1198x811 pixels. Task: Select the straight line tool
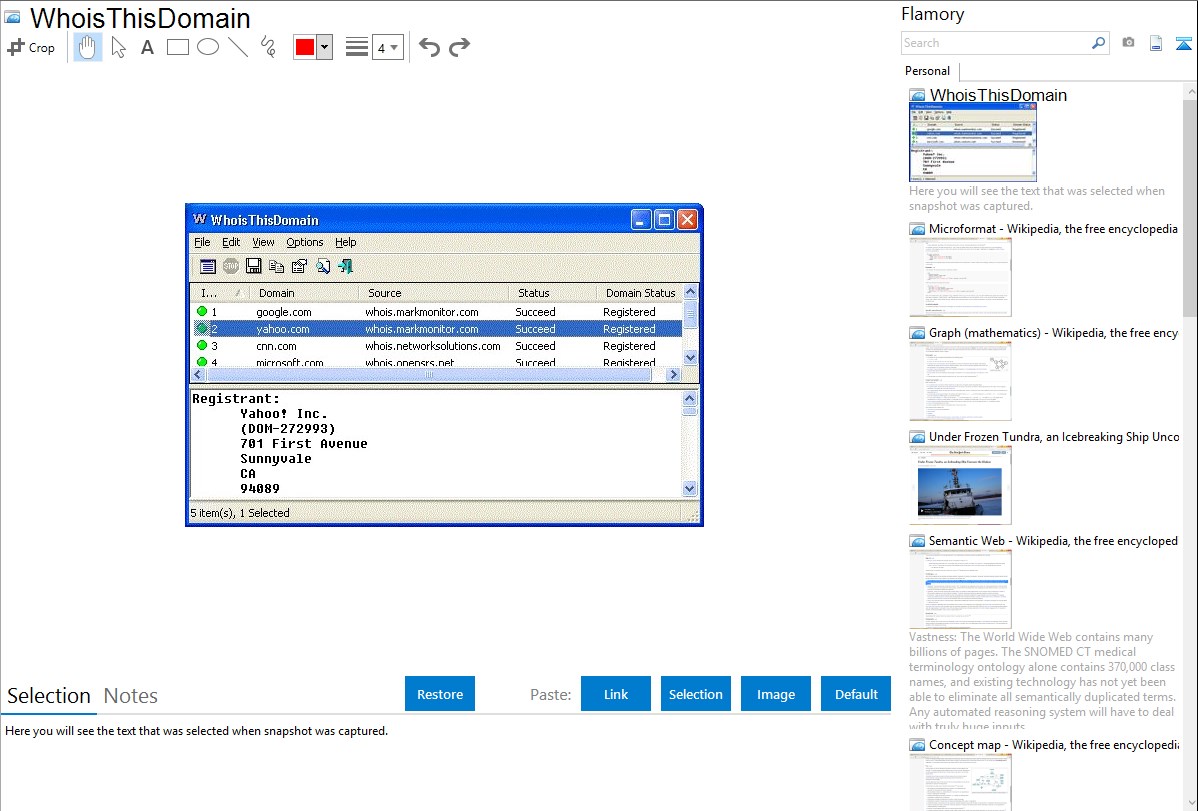[238, 47]
